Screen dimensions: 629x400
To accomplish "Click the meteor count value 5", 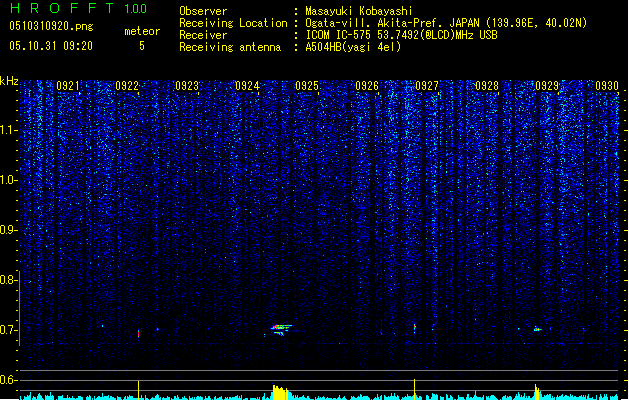I will (x=142, y=46).
